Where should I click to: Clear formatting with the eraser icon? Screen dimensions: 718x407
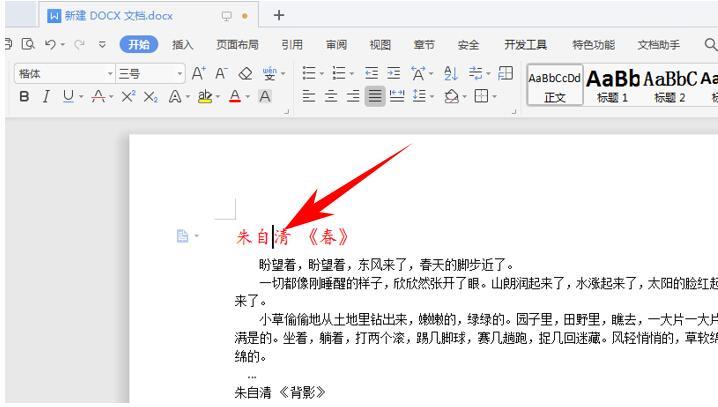click(x=245, y=73)
